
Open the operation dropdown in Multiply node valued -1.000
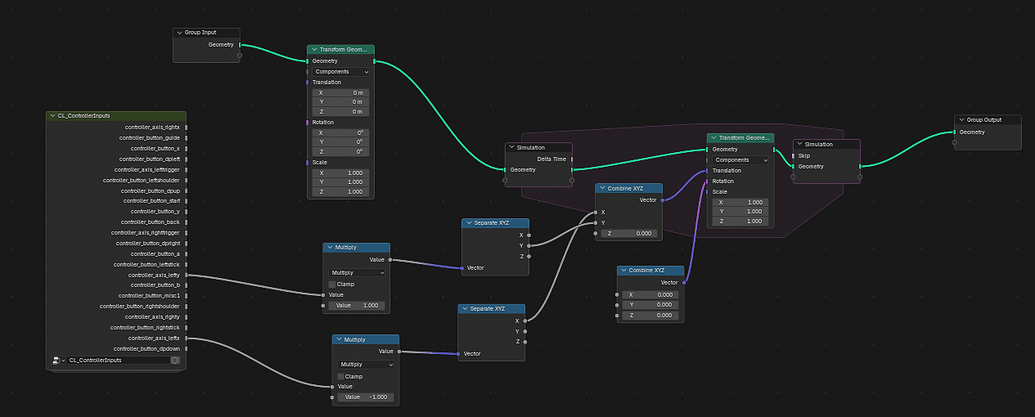coord(366,364)
